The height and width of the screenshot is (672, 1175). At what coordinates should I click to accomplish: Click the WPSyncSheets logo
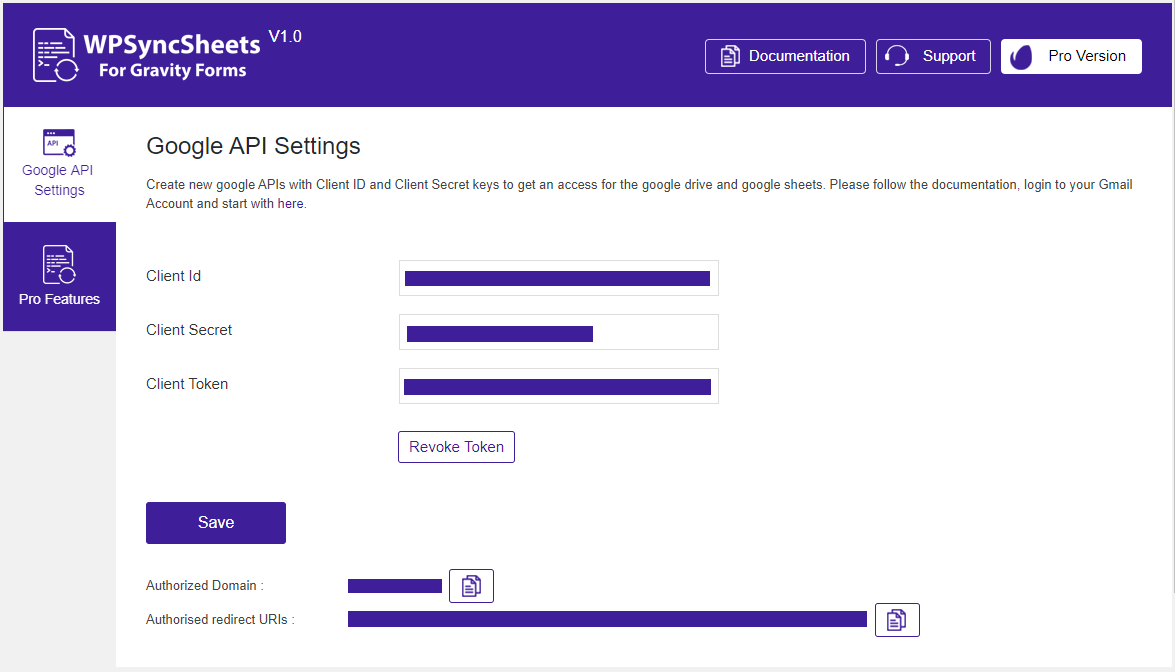pos(147,55)
